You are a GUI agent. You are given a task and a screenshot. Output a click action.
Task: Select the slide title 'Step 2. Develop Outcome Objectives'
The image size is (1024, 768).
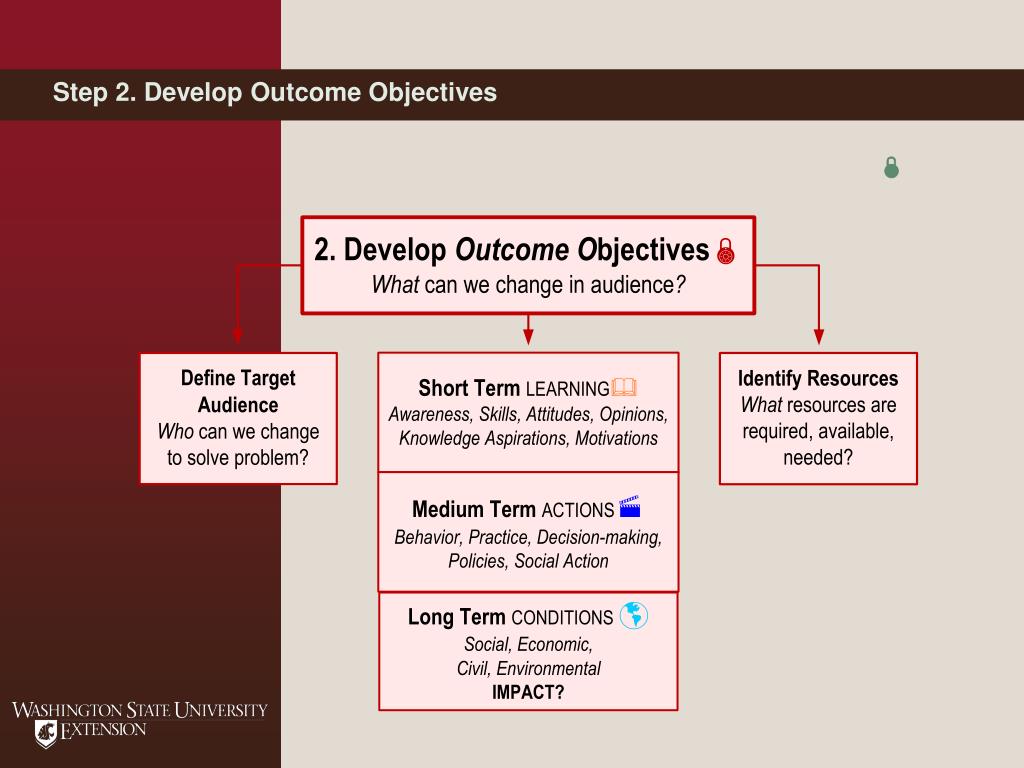pyautogui.click(x=275, y=92)
